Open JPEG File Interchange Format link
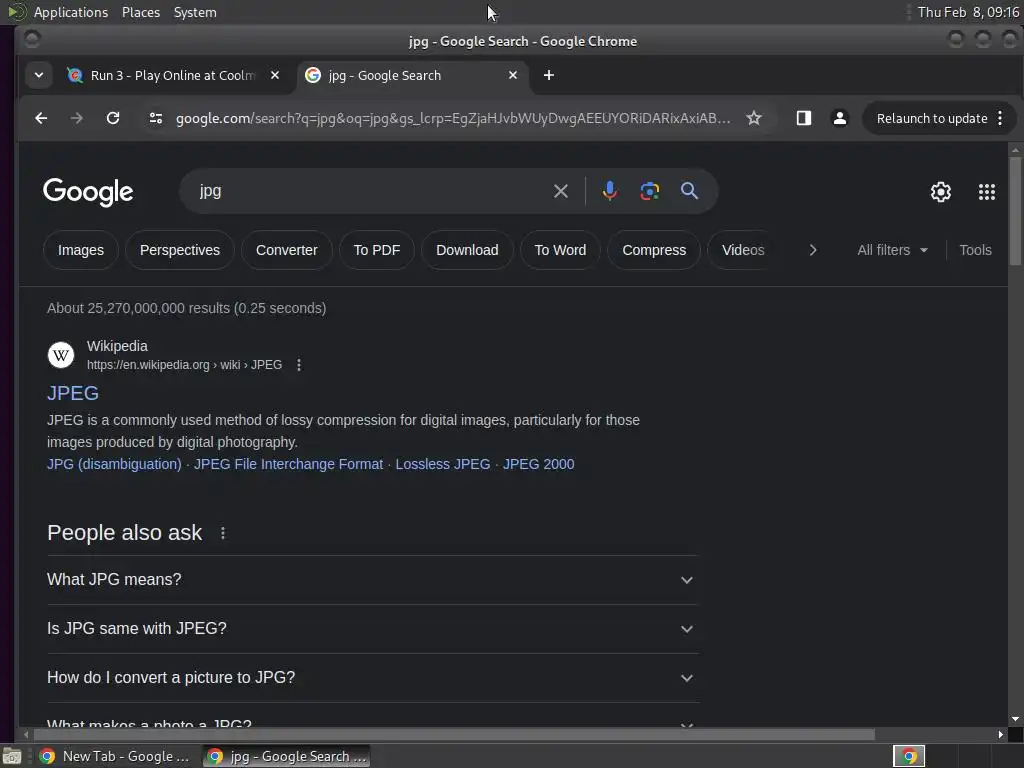 click(288, 464)
